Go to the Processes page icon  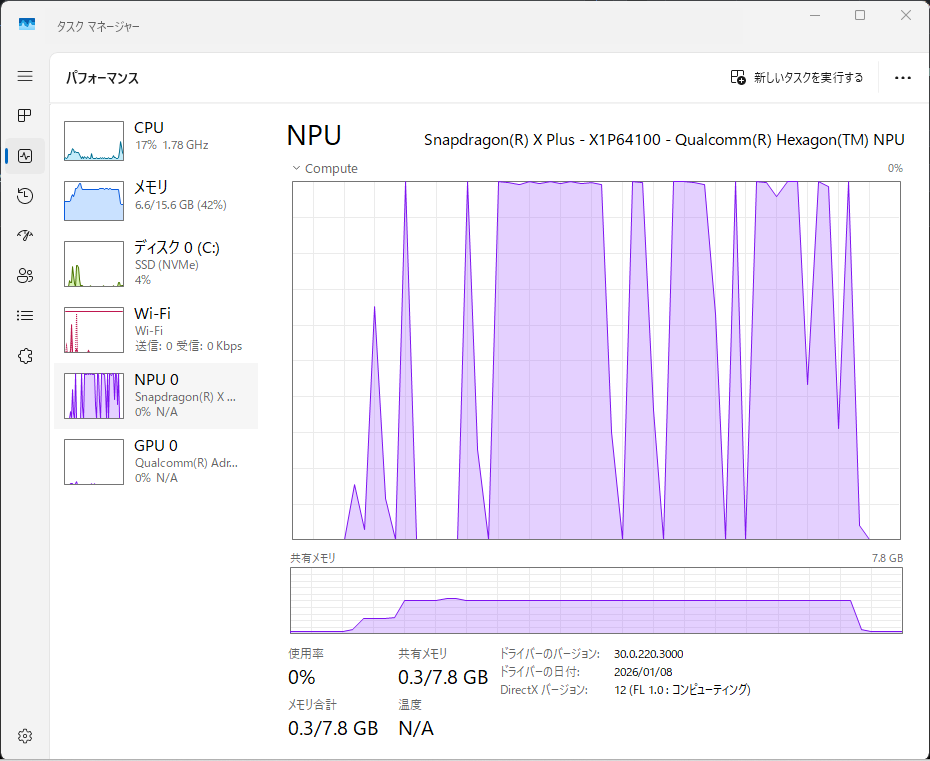click(25, 116)
